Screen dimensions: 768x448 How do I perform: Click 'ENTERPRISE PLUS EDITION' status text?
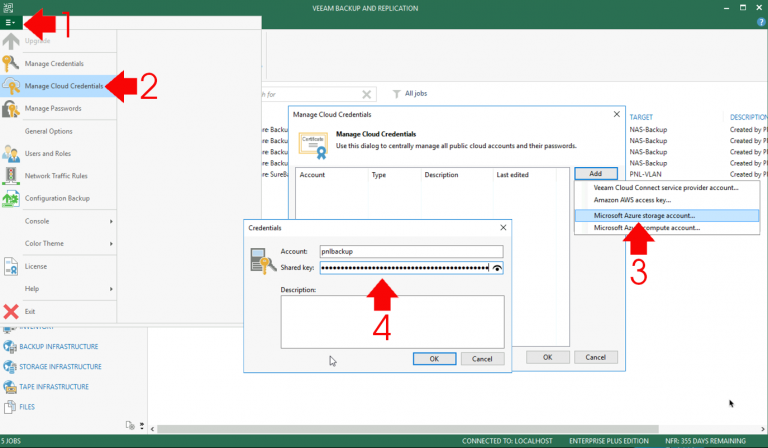(609, 441)
